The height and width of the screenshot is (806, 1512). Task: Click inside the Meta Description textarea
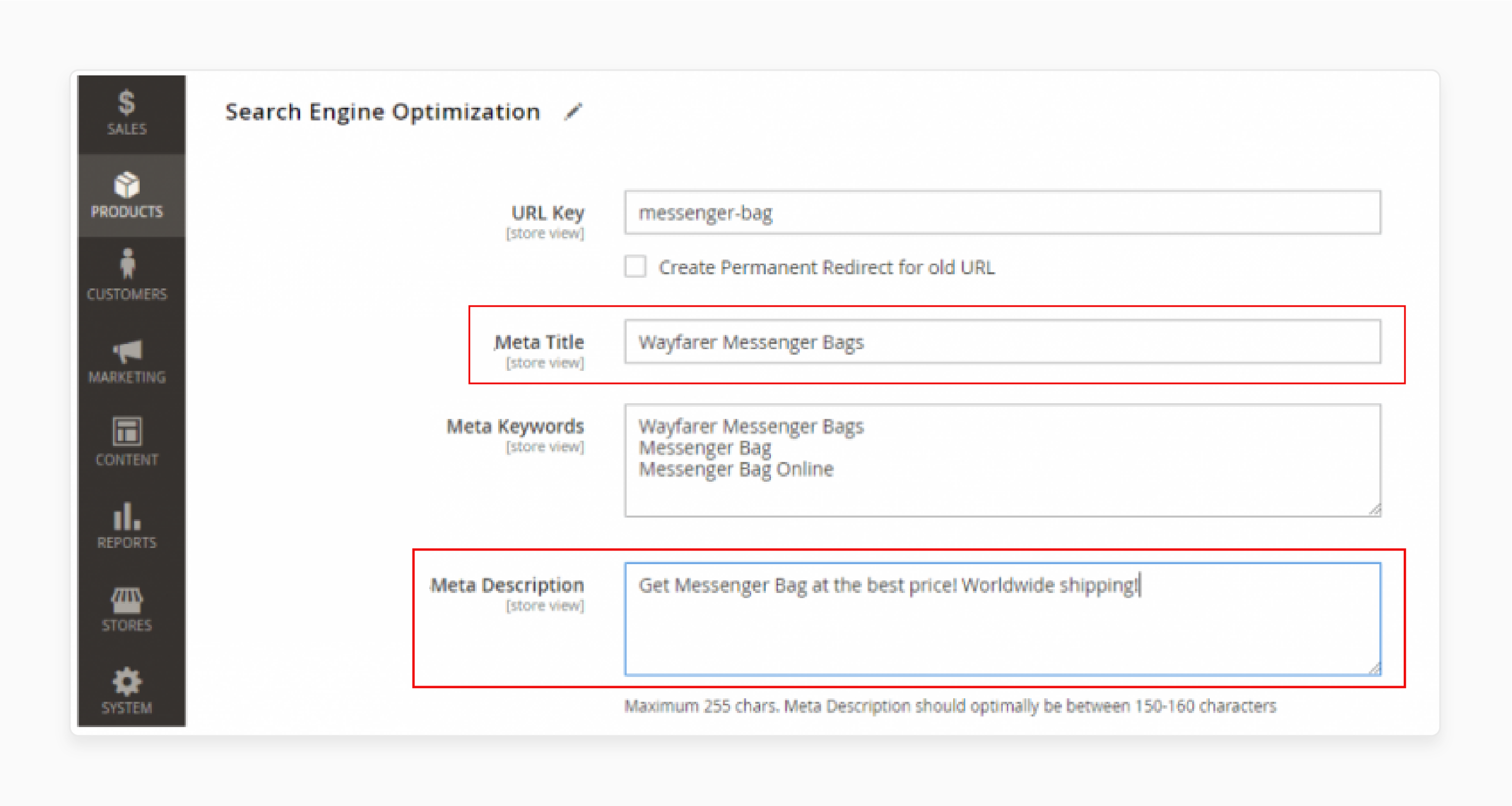click(x=1003, y=619)
